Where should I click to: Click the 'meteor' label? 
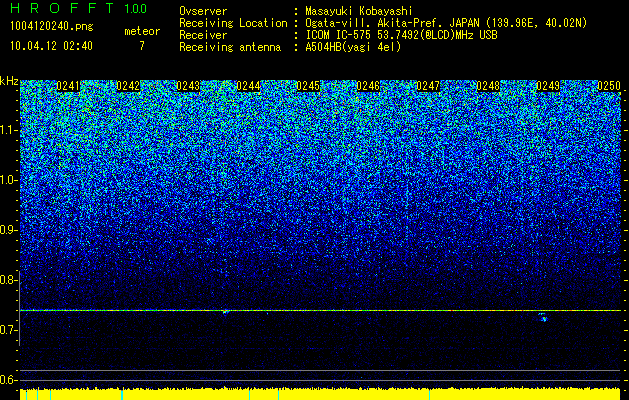[x=142, y=31]
